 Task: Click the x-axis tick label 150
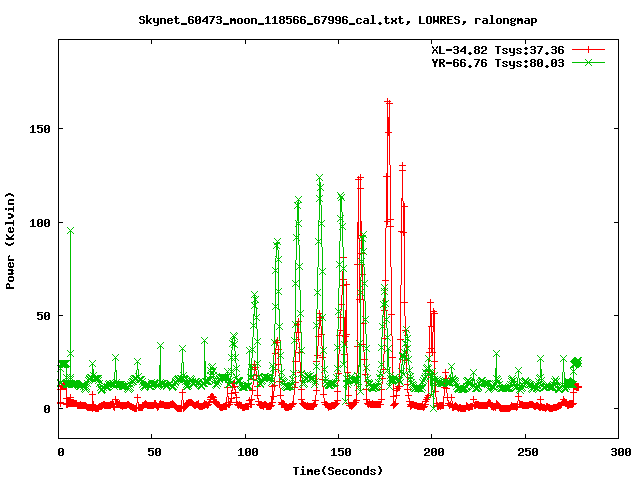pos(341,452)
